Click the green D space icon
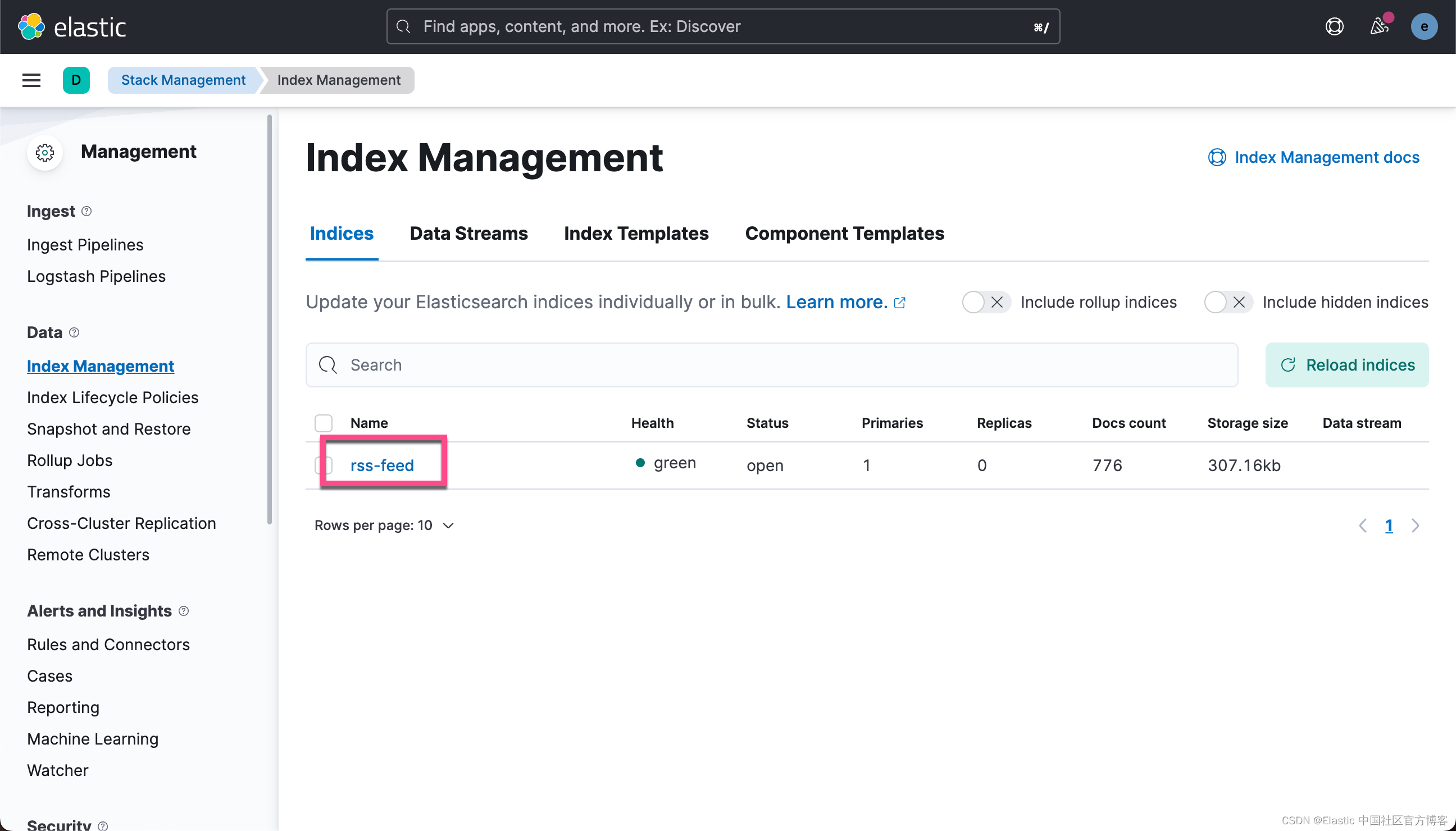This screenshot has height=831, width=1456. [76, 80]
